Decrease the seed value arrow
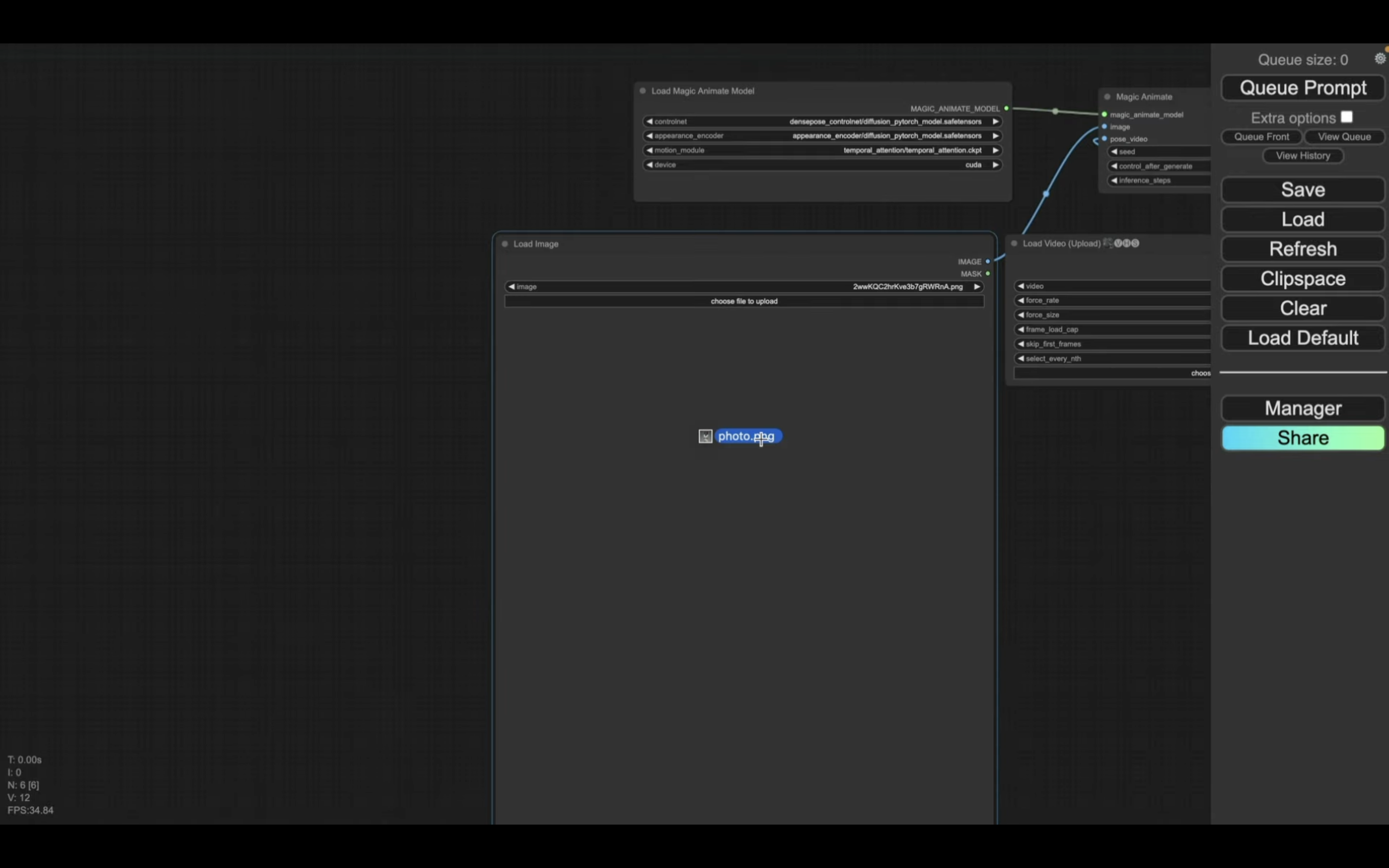 click(1114, 151)
